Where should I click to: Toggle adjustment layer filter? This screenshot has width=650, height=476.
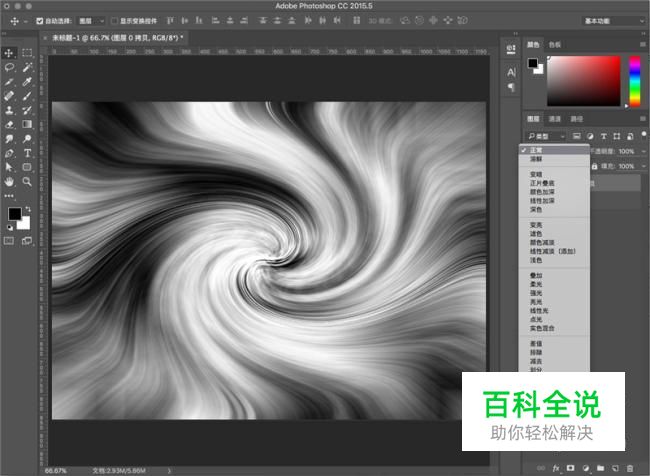[590, 136]
